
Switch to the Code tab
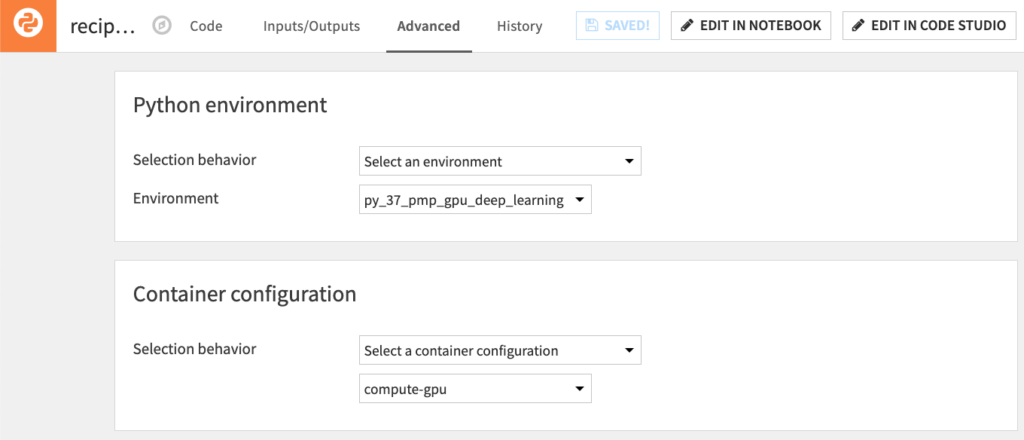206,26
